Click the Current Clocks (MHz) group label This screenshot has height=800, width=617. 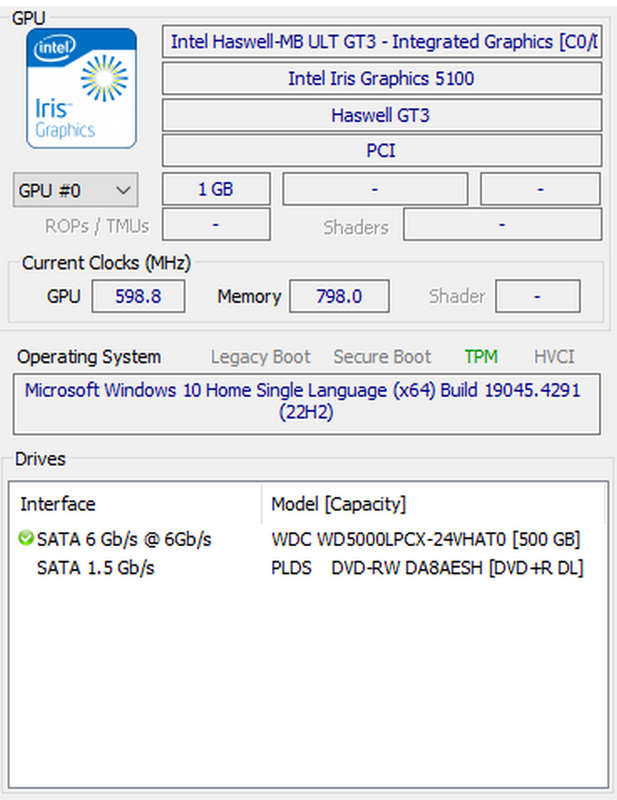(106, 263)
